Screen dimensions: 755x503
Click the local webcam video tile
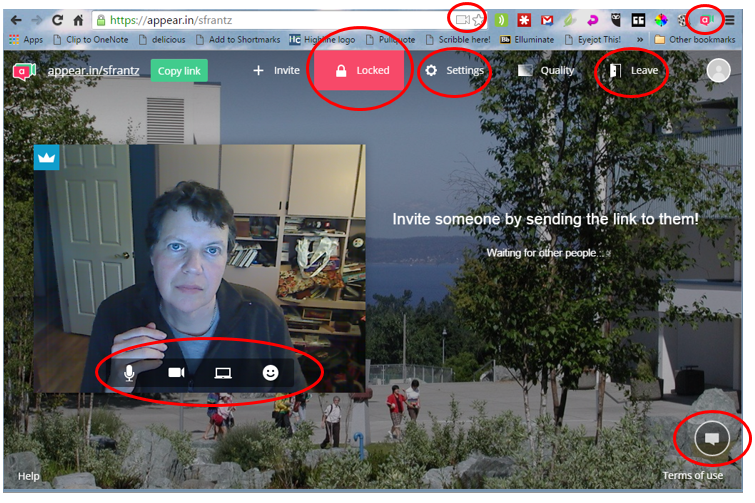click(x=199, y=269)
